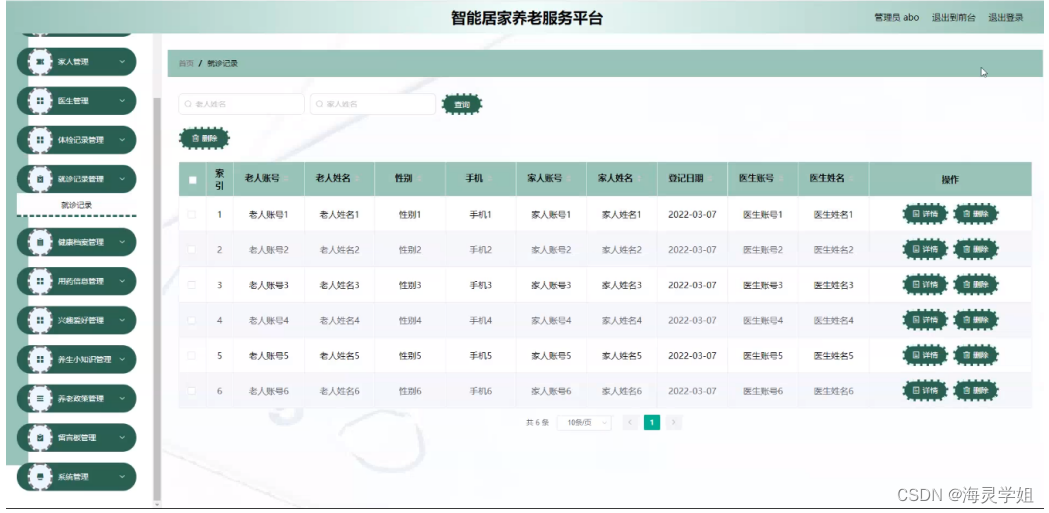Image resolution: width=1049 pixels, height=513 pixels.
Task: Click the 家人姓名 search input
Action: [373, 104]
